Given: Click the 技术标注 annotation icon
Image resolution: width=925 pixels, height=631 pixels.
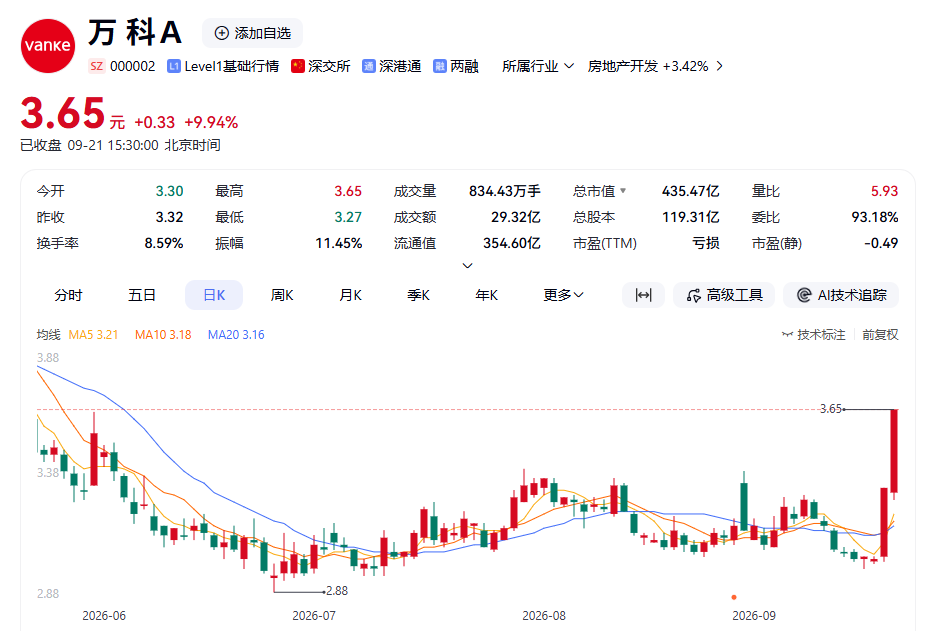Looking at the screenshot, I should pyautogui.click(x=788, y=335).
